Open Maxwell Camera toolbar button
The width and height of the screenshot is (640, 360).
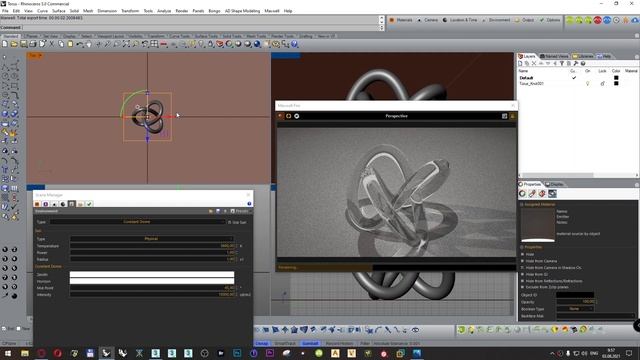click(428, 20)
